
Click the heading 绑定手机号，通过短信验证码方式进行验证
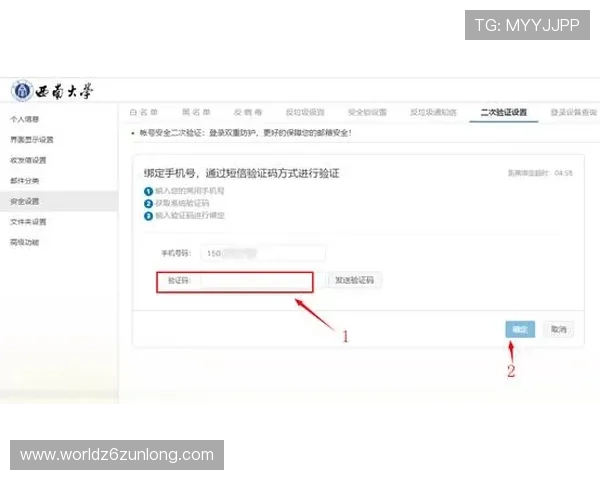point(241,173)
